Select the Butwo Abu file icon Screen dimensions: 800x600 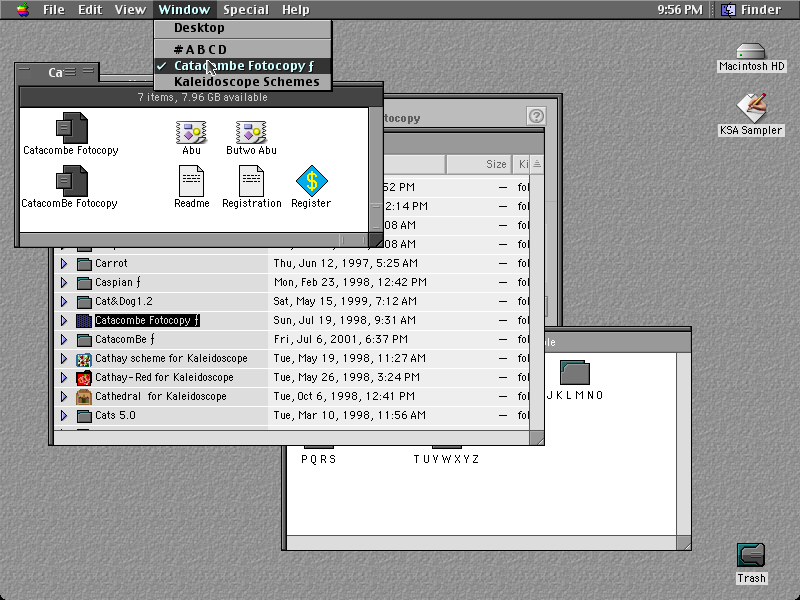point(251,132)
